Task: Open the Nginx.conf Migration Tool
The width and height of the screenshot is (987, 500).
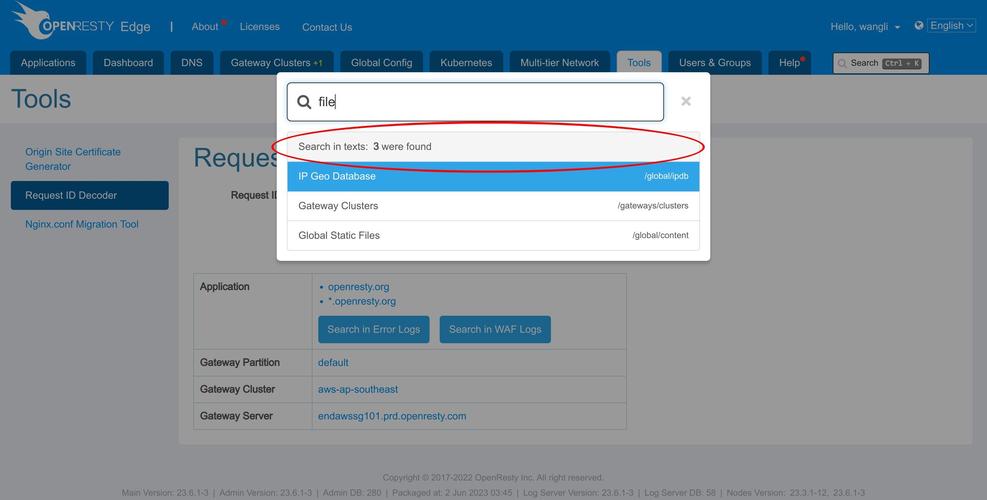Action: (x=82, y=224)
